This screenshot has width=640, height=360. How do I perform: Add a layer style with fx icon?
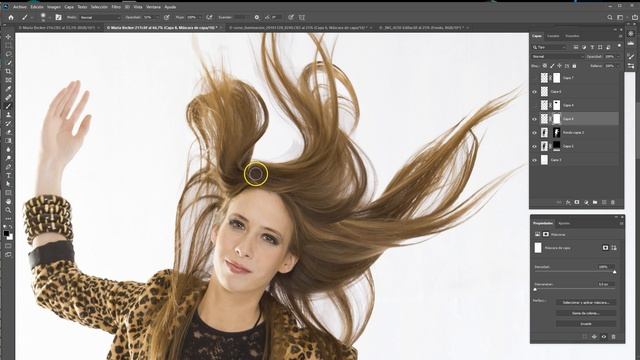[568, 202]
